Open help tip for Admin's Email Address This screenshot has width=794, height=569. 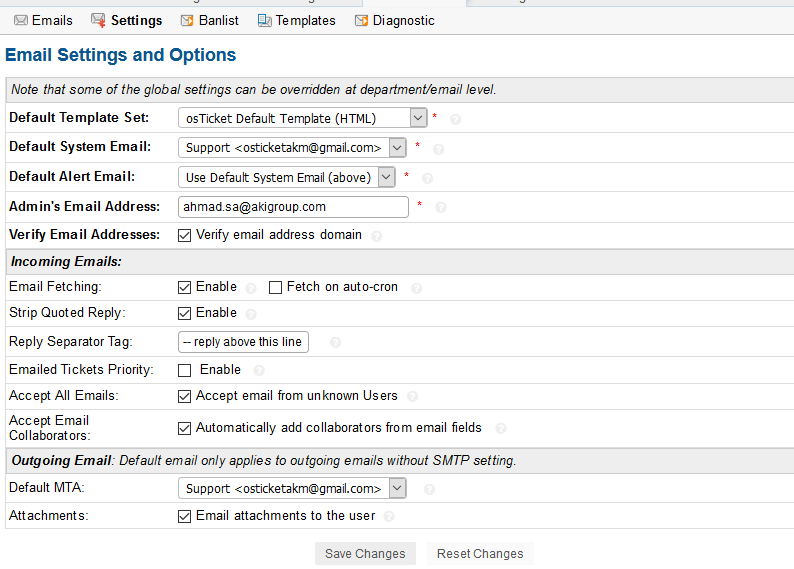(441, 208)
